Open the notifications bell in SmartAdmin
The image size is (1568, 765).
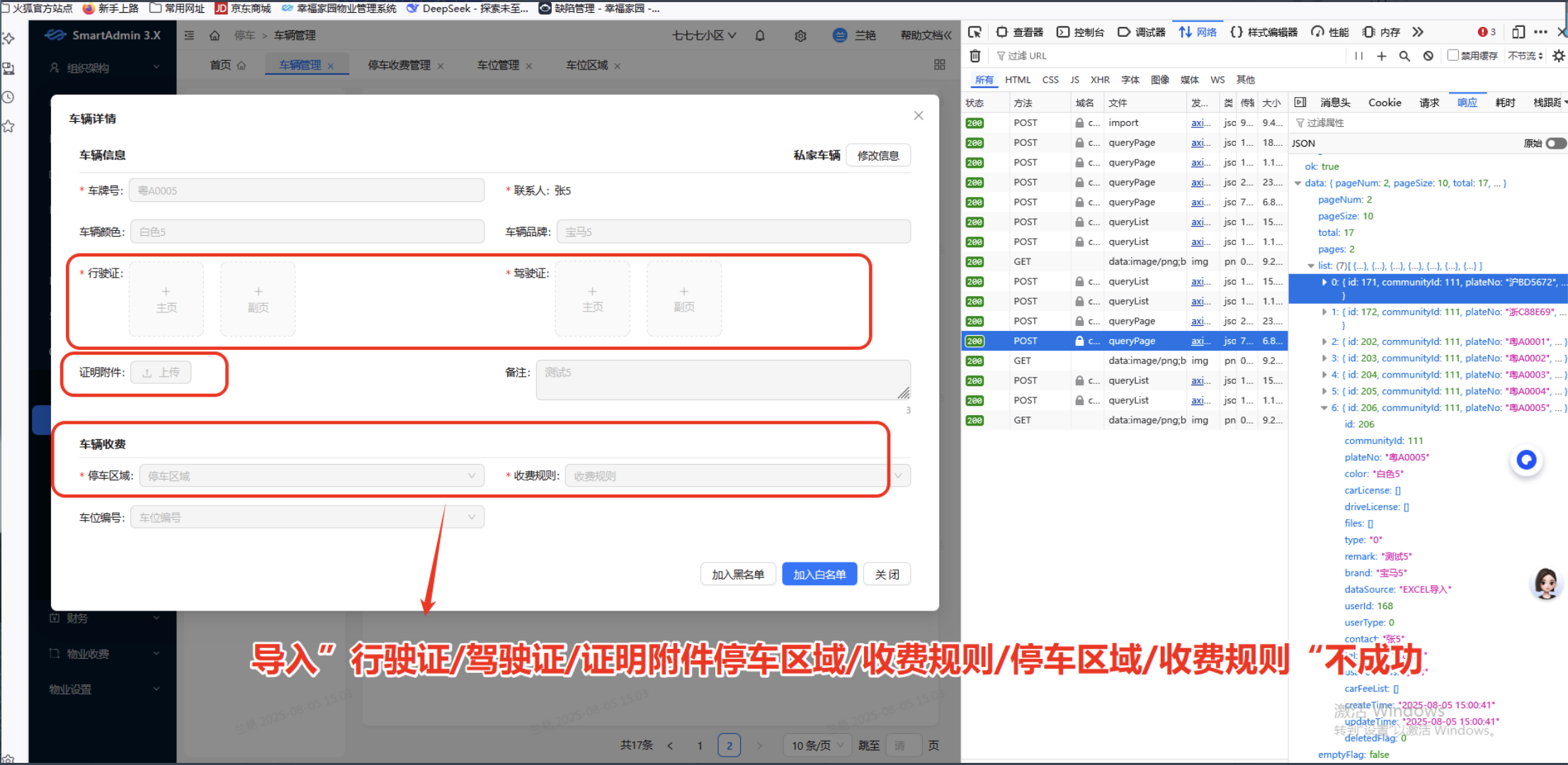(x=759, y=35)
